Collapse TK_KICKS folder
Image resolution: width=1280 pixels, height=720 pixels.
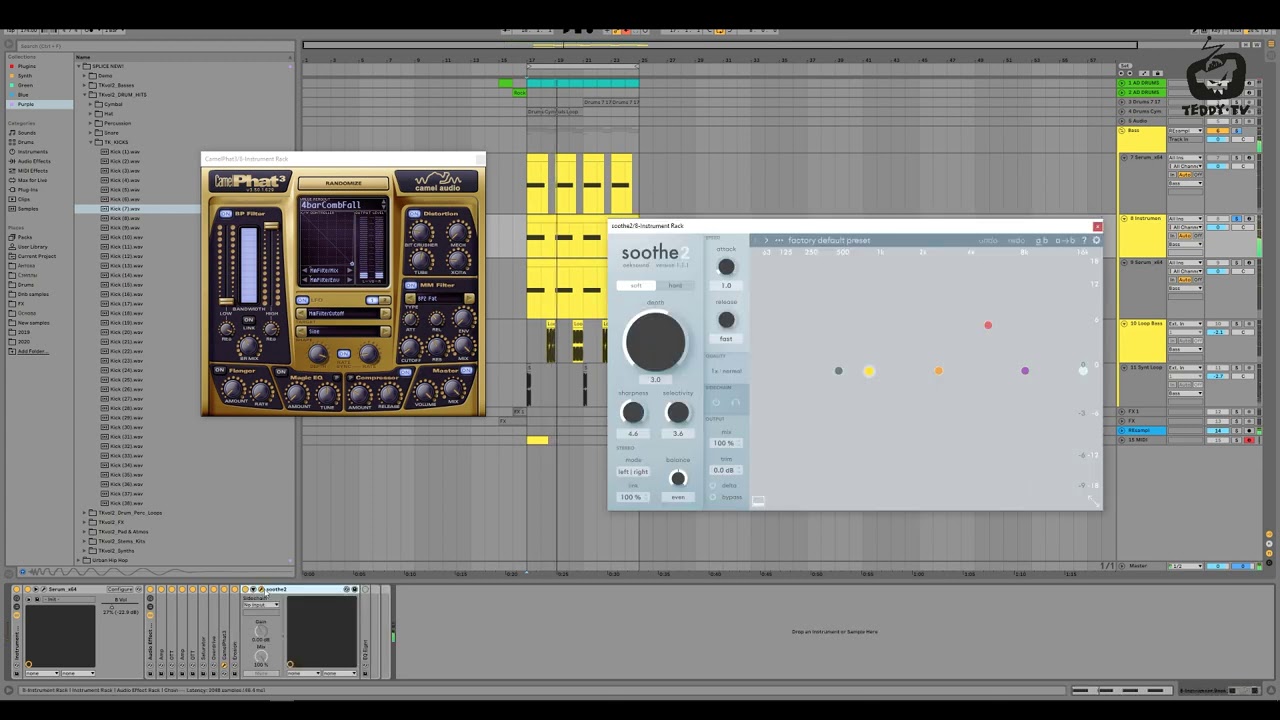[x=90, y=142]
